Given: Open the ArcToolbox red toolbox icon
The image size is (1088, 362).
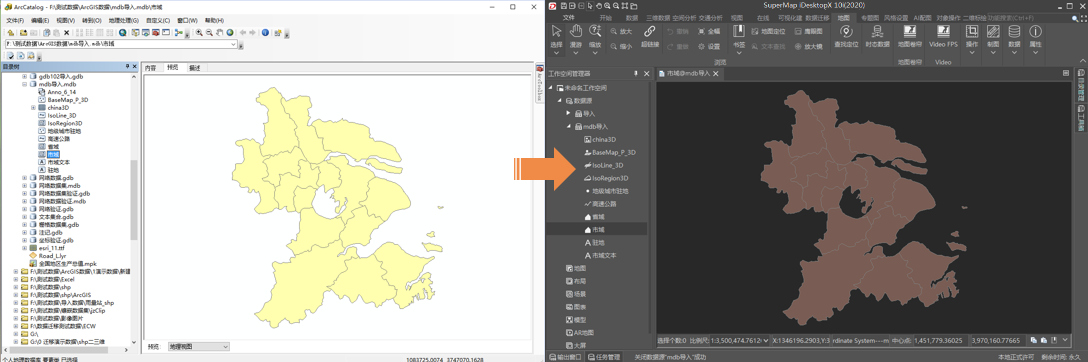Looking at the screenshot, I should click(x=156, y=33).
